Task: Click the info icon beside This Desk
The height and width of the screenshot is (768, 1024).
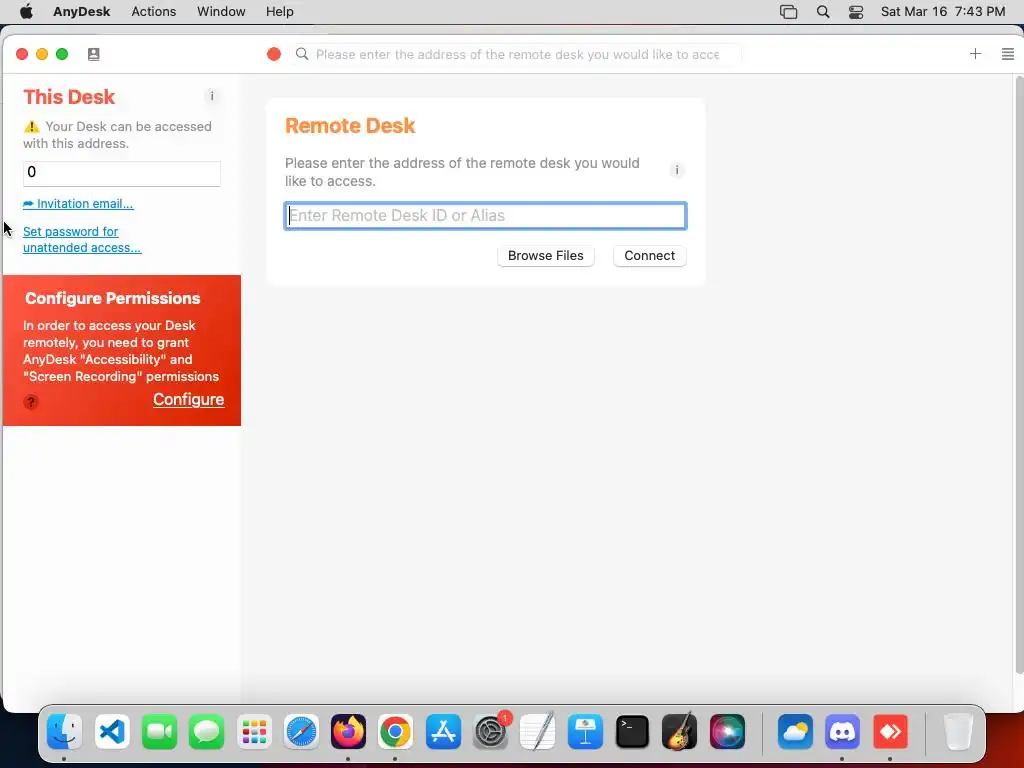Action: coord(212,96)
